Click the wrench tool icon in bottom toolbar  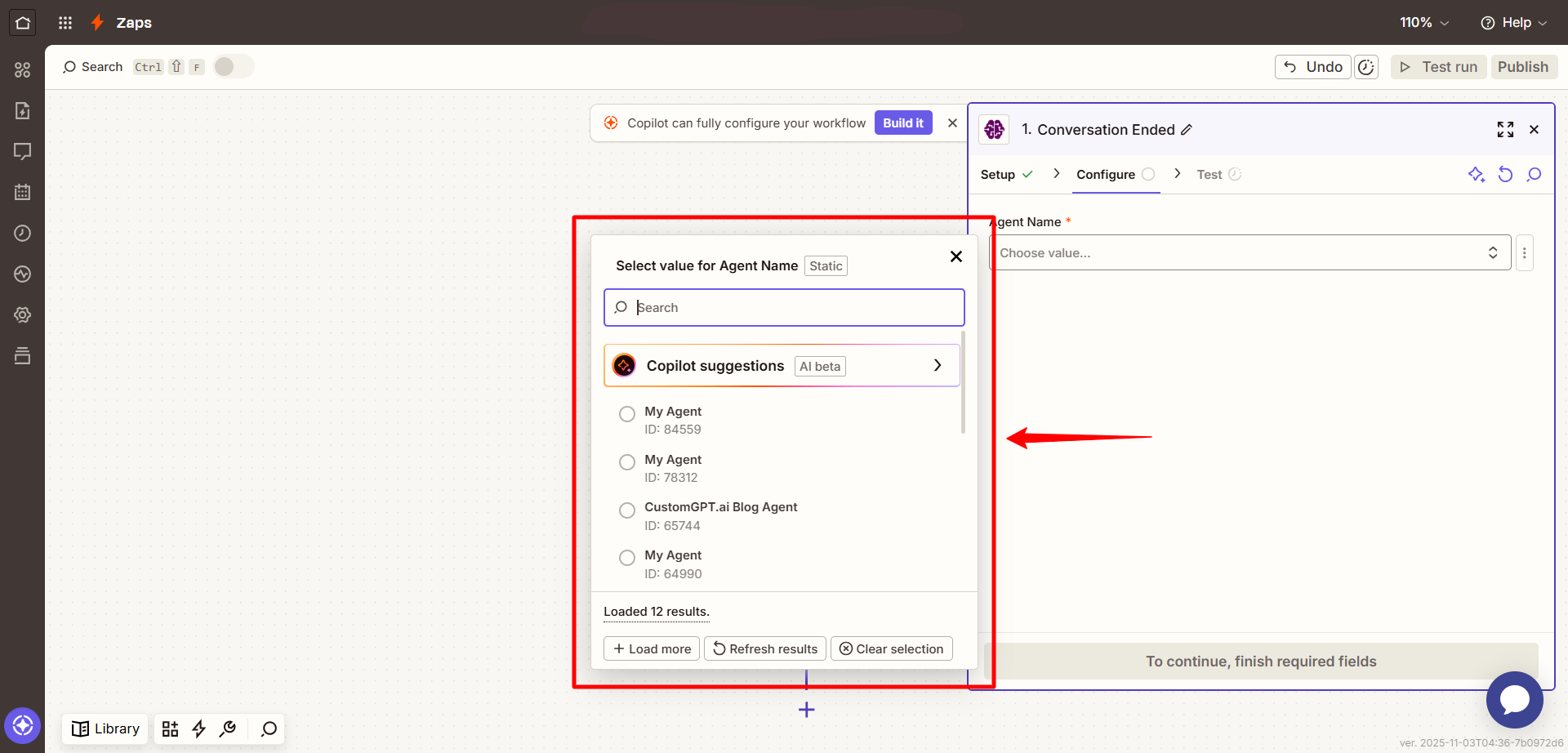pyautogui.click(x=228, y=728)
